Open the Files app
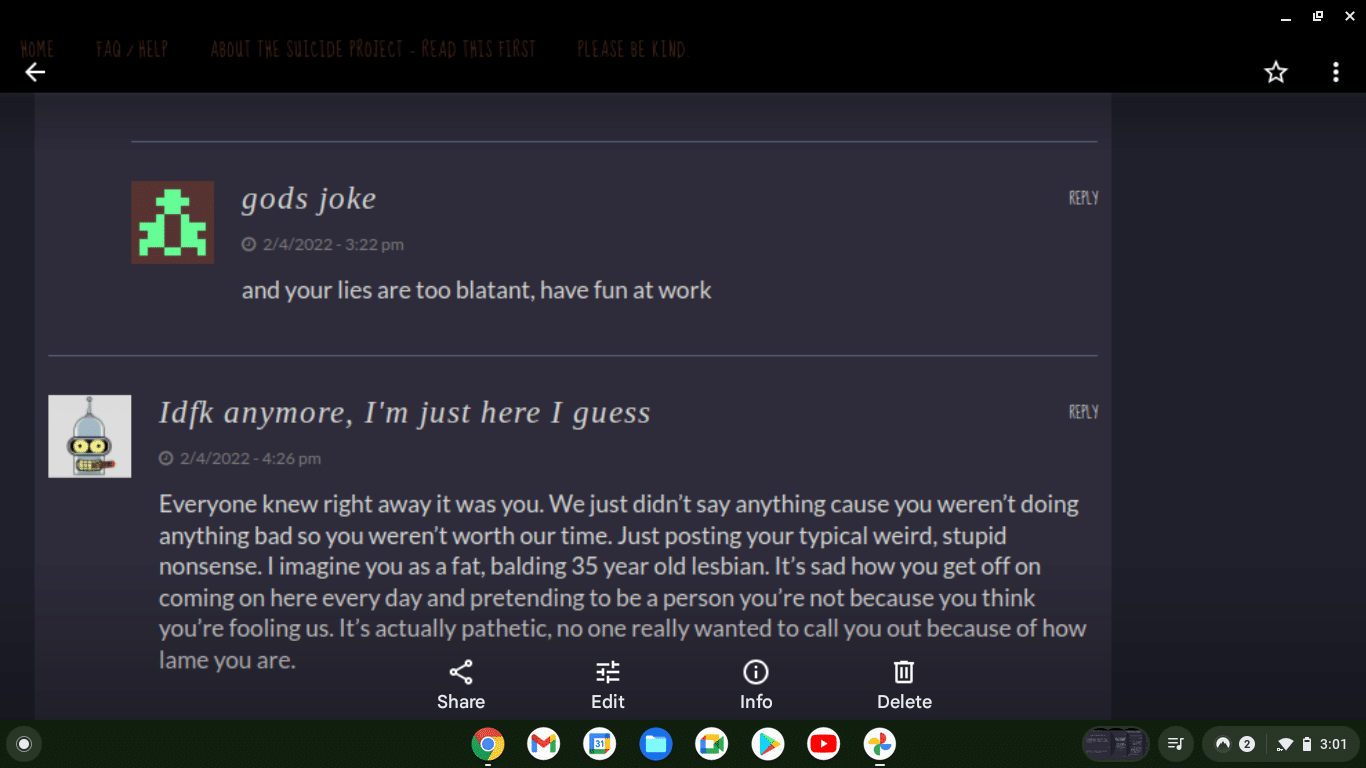 [x=656, y=744]
